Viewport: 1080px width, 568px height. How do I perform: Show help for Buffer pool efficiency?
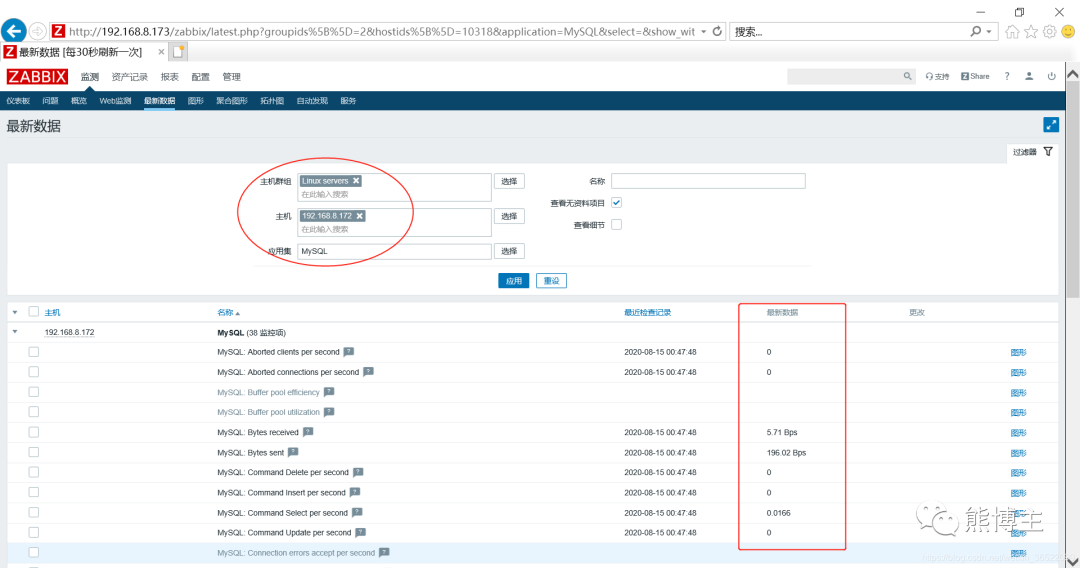329,392
